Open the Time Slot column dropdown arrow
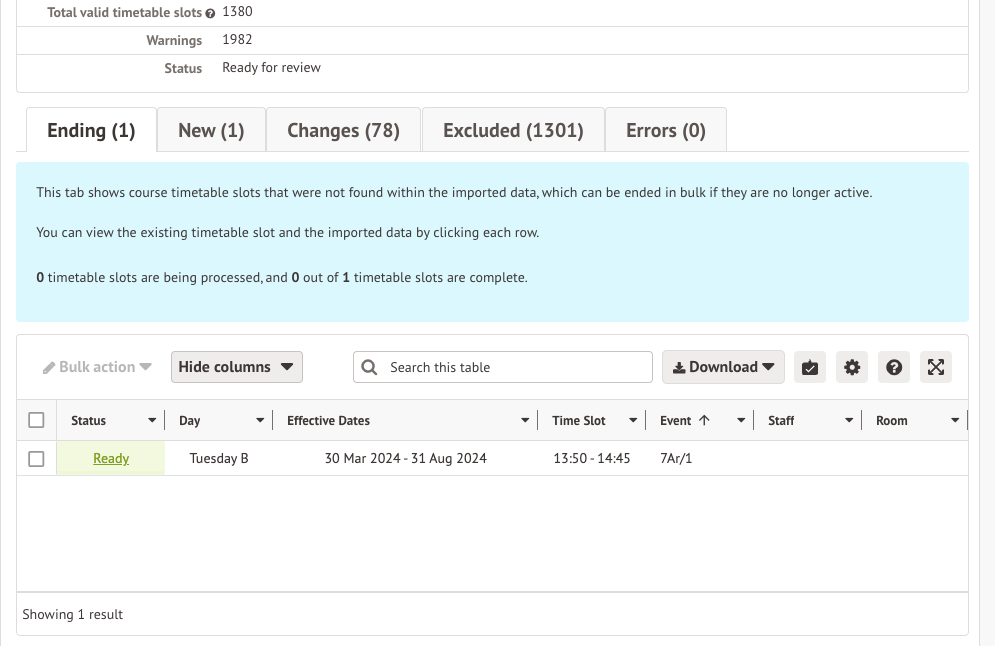This screenshot has width=995, height=646. pyautogui.click(x=633, y=421)
